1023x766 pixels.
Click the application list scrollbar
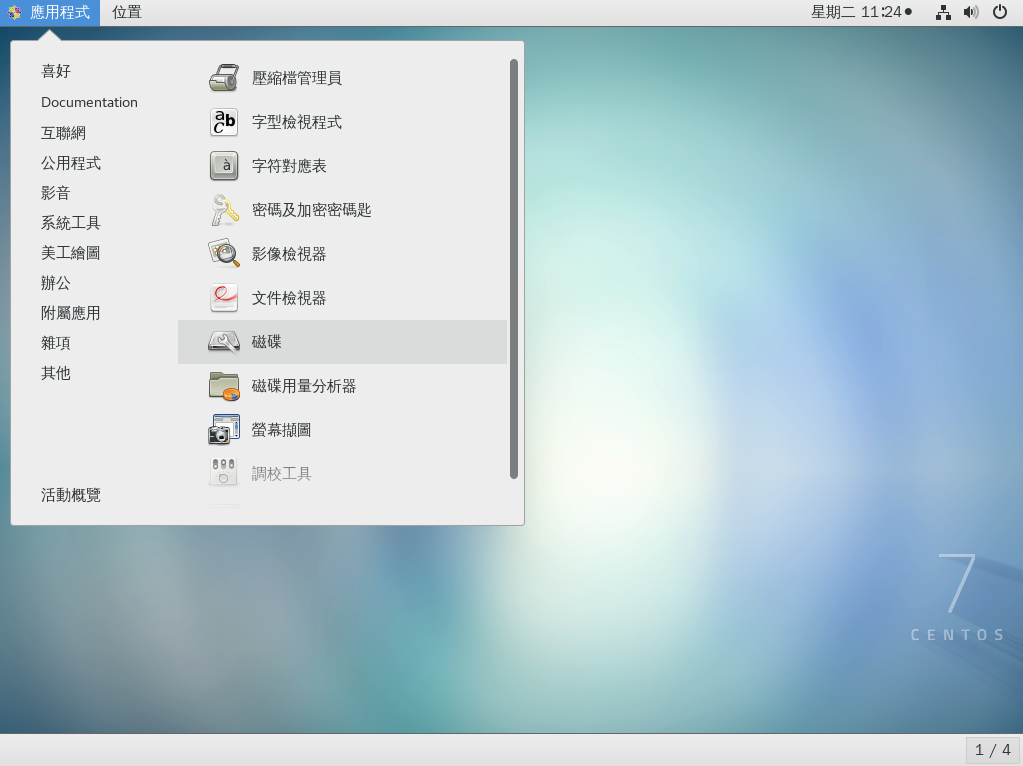514,268
